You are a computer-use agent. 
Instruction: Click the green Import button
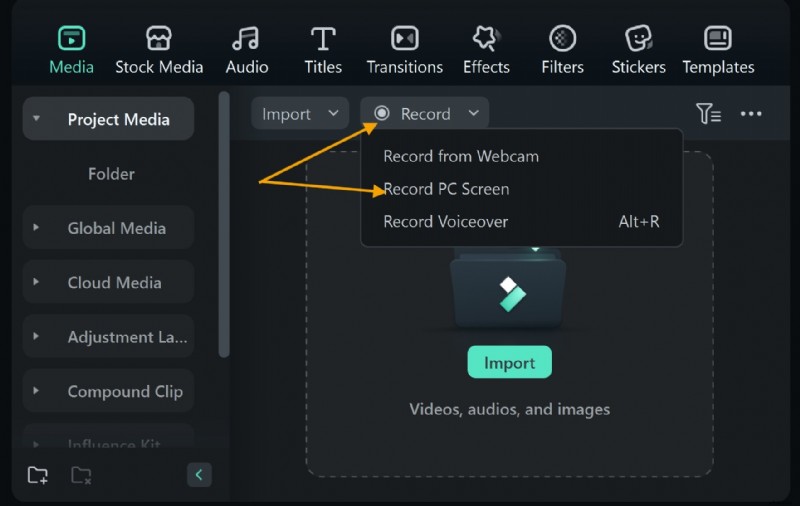(509, 363)
